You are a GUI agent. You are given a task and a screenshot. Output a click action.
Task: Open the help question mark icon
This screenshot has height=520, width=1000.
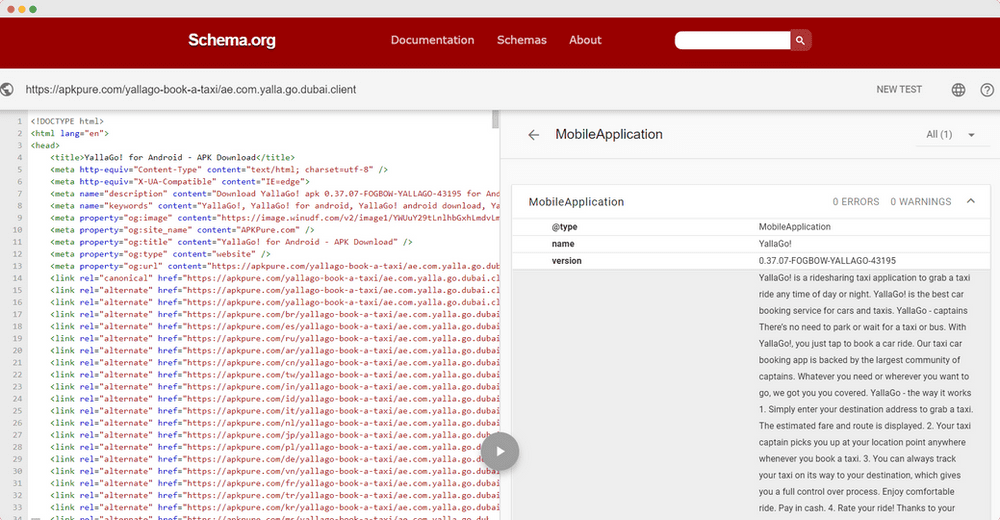click(x=987, y=90)
